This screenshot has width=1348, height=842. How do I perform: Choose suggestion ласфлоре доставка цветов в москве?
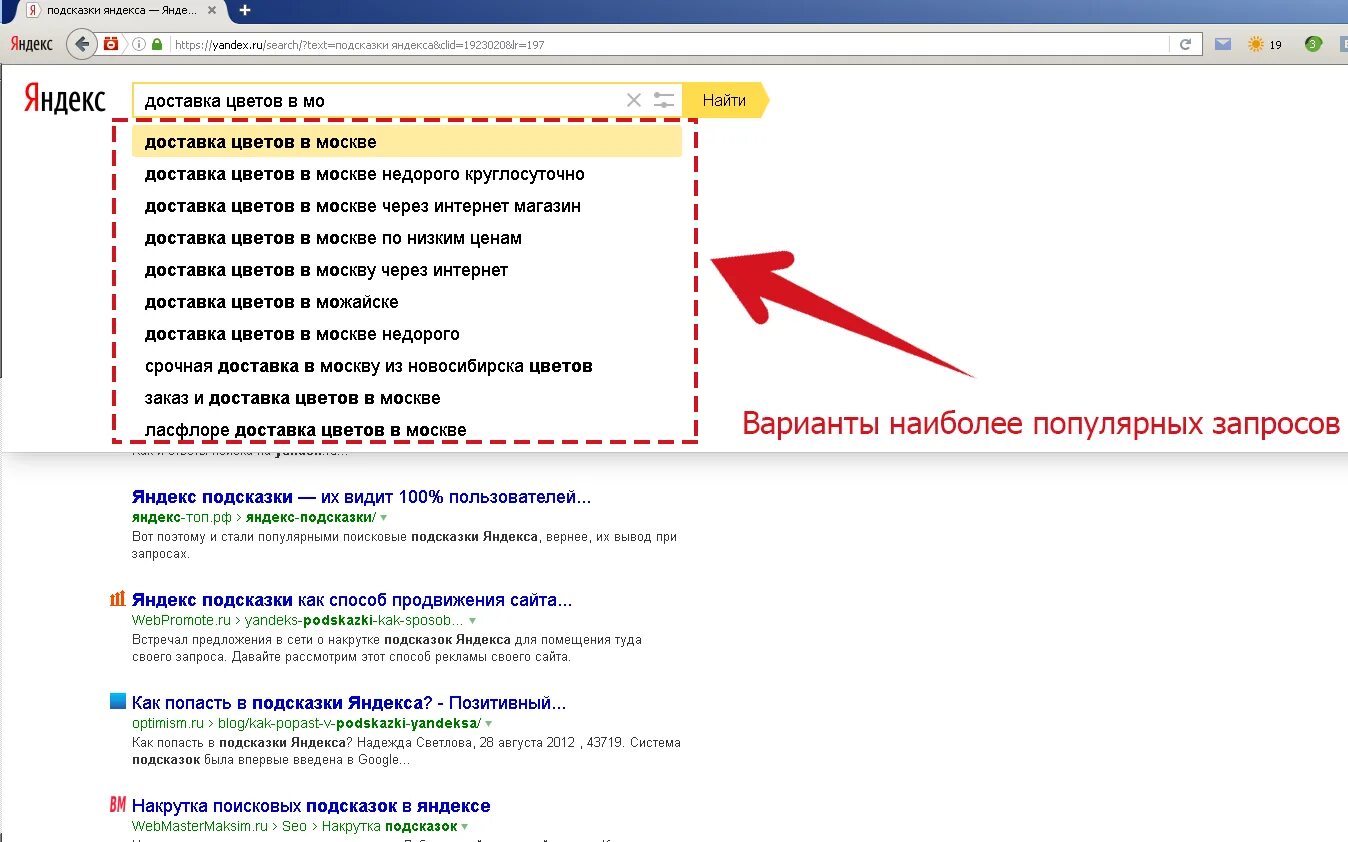click(x=407, y=430)
